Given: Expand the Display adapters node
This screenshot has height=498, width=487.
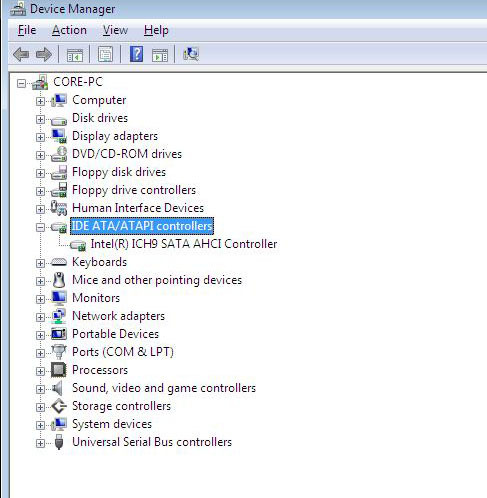Looking at the screenshot, I should [x=40, y=137].
